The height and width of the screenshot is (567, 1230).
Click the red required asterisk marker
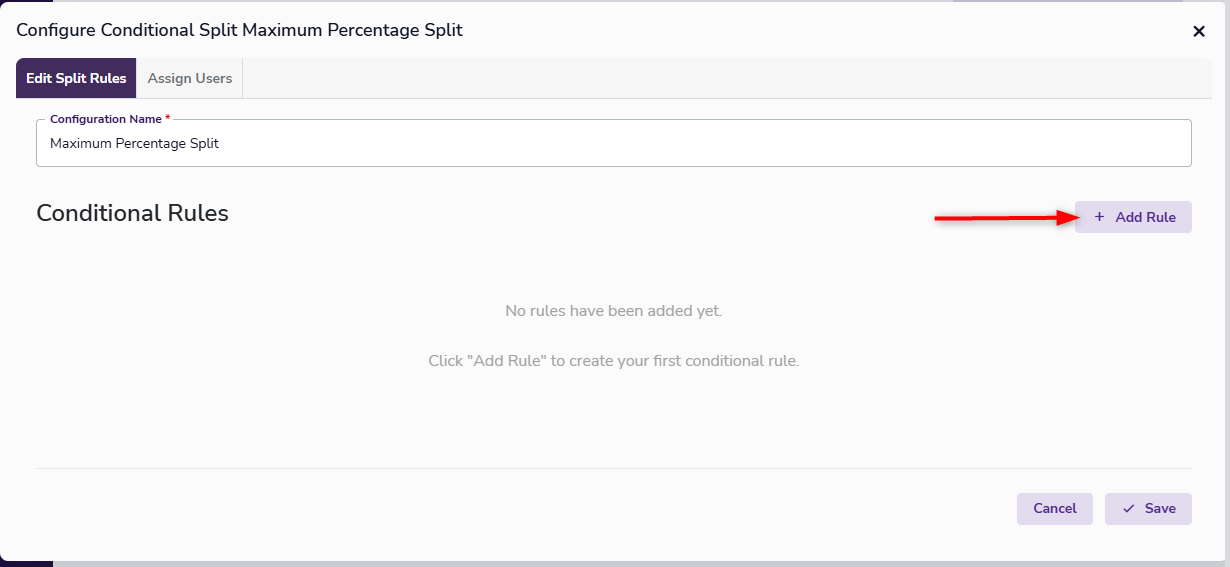168,119
